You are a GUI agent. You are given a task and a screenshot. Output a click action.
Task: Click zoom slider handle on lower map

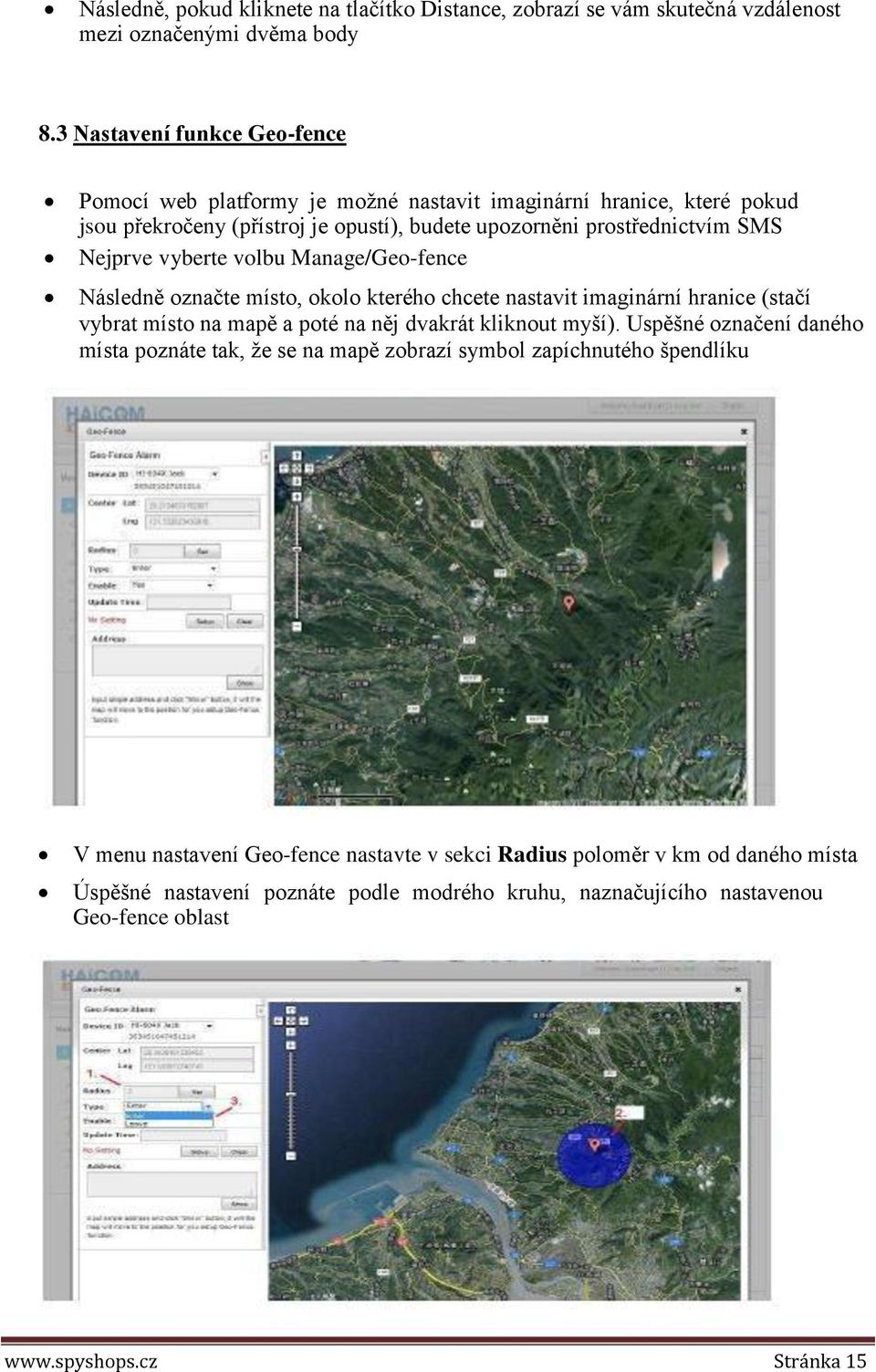point(291,1094)
